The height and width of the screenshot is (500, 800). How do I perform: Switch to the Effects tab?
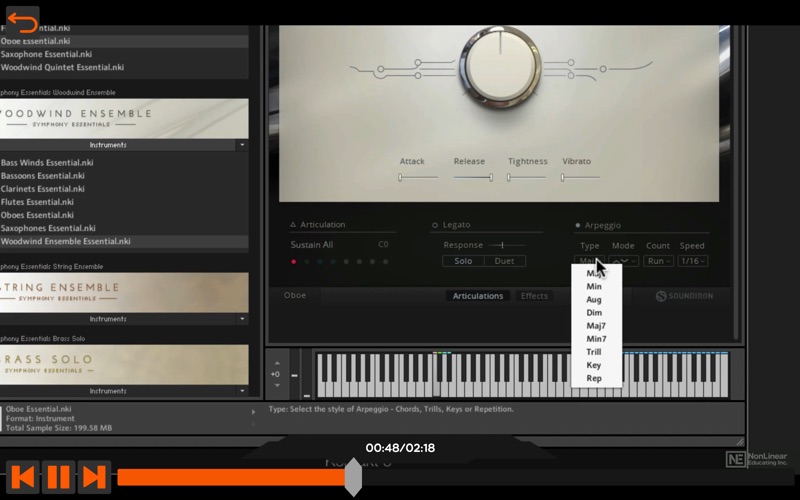click(x=534, y=296)
